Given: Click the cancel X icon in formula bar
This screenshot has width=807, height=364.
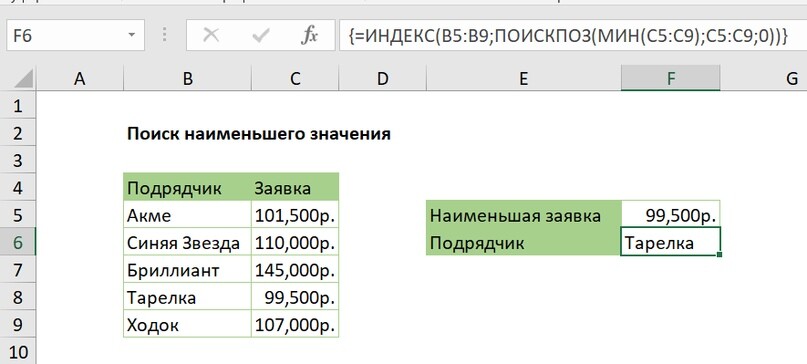Looking at the screenshot, I should 211,35.
